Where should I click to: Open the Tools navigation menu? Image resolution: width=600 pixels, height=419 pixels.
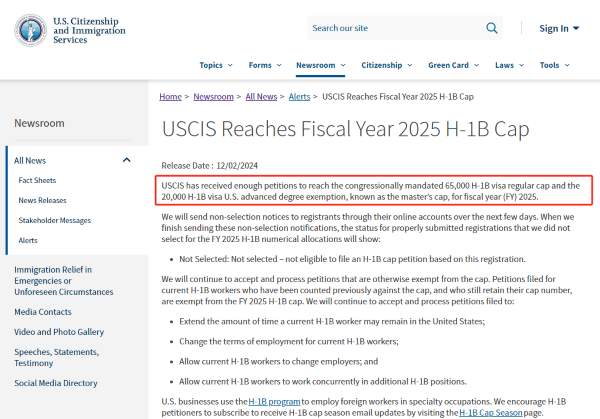[x=553, y=65]
